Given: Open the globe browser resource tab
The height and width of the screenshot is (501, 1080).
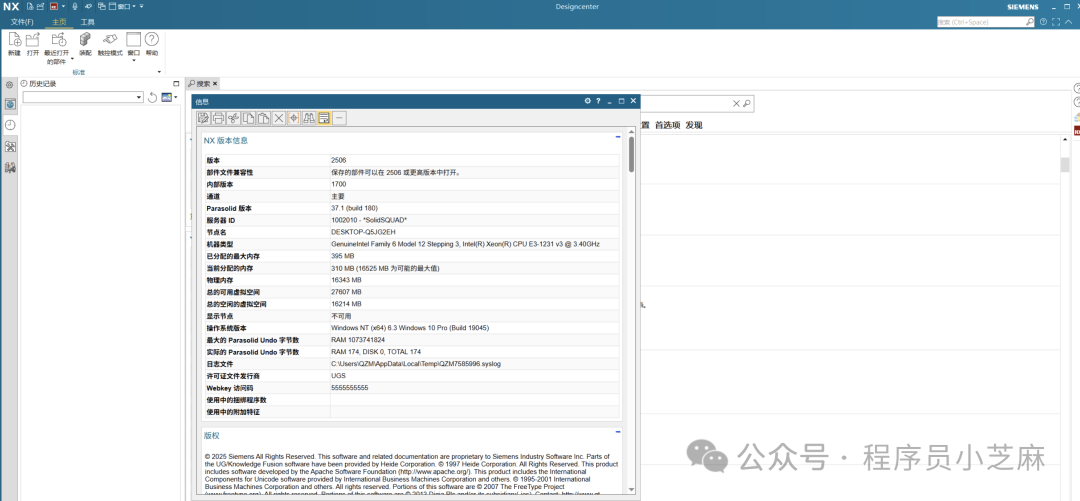Looking at the screenshot, I should pyautogui.click(x=10, y=104).
